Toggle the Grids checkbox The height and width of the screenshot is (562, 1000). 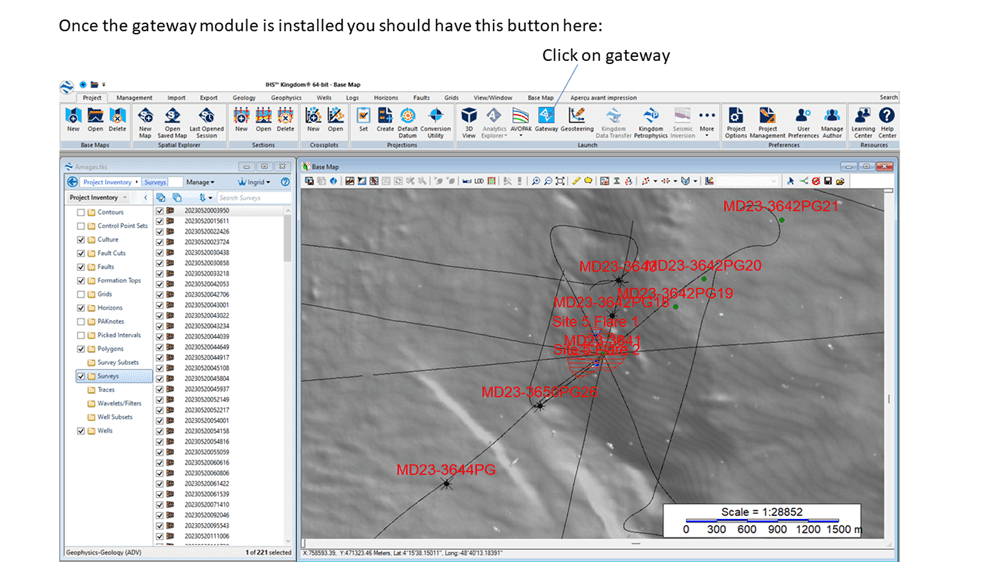(x=81, y=294)
